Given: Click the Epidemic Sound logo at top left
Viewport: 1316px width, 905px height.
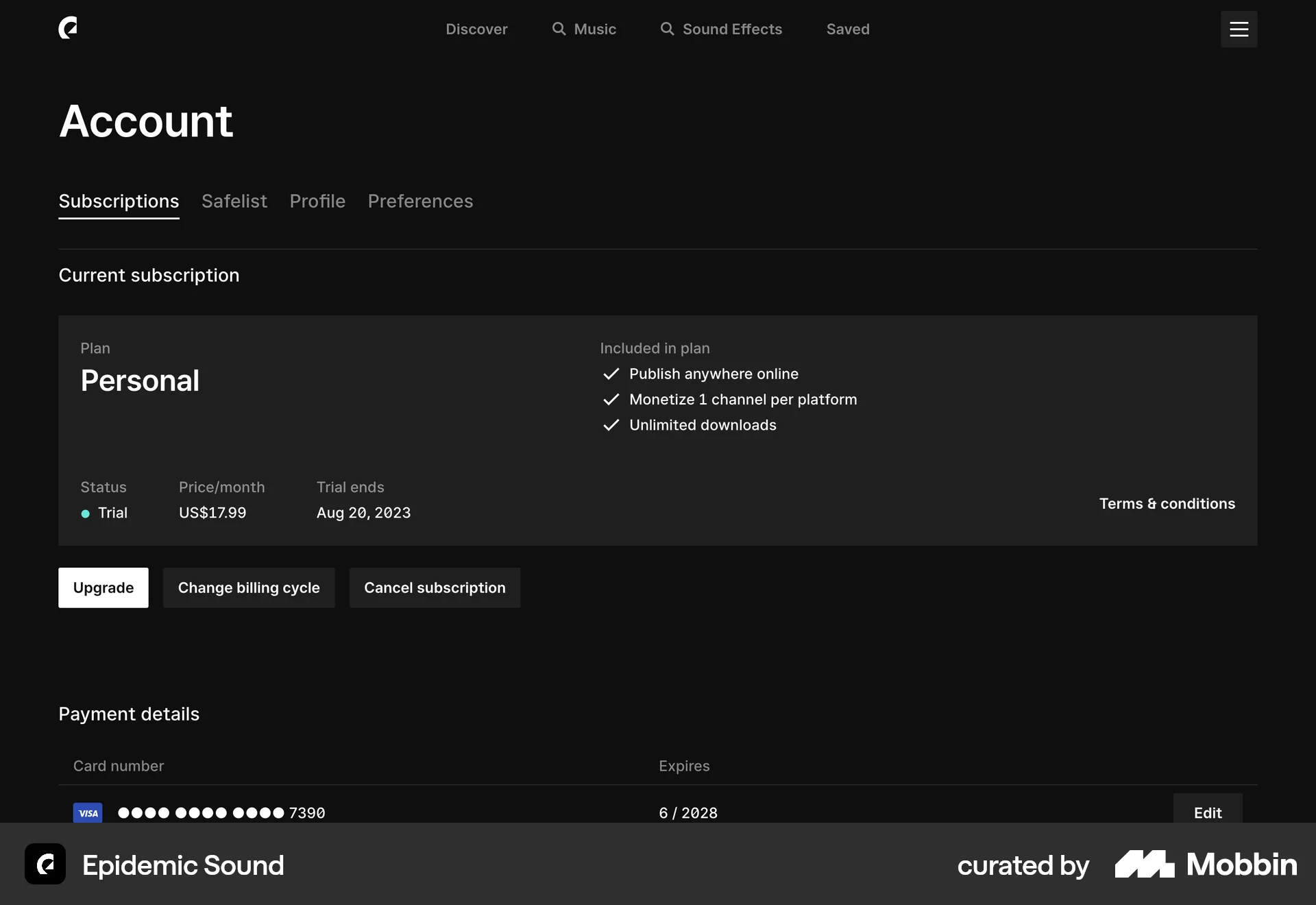Looking at the screenshot, I should 69,28.
